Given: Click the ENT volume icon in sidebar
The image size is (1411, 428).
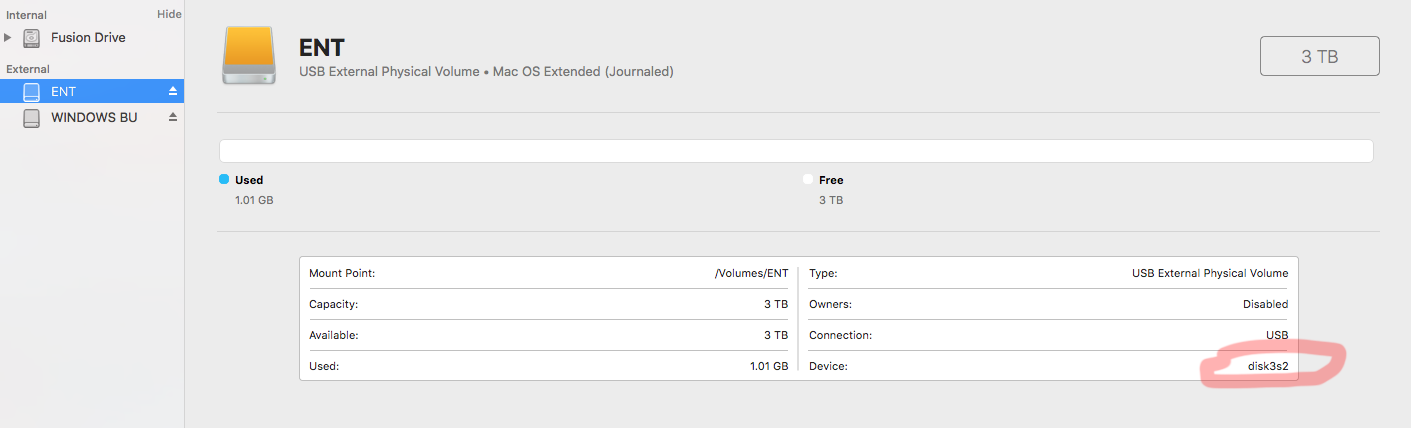Looking at the screenshot, I should 33,92.
